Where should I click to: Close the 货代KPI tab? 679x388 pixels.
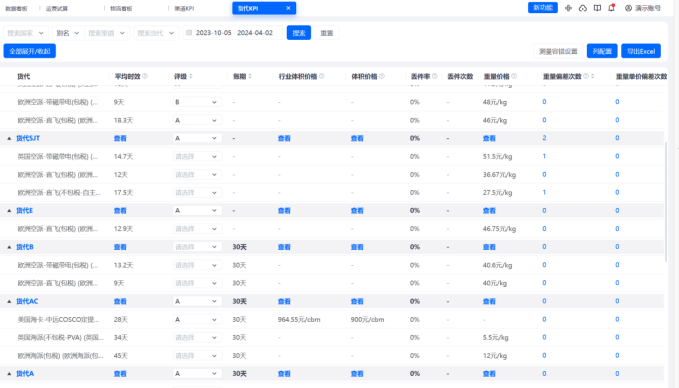tap(288, 8)
